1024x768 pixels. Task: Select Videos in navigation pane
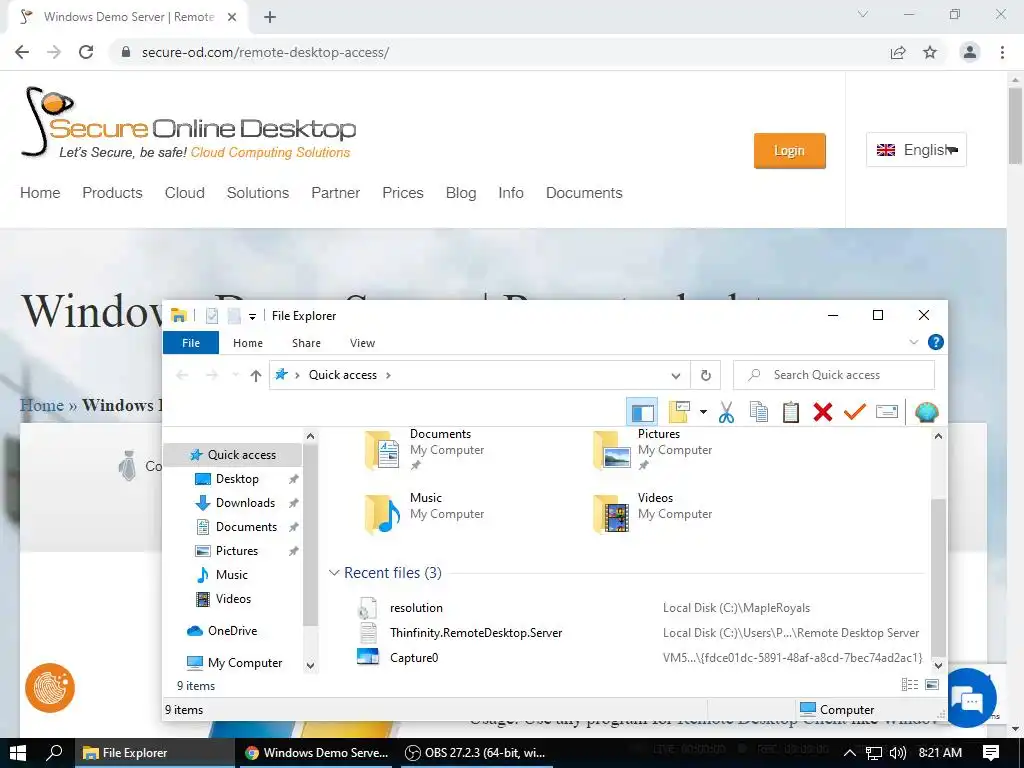(233, 599)
